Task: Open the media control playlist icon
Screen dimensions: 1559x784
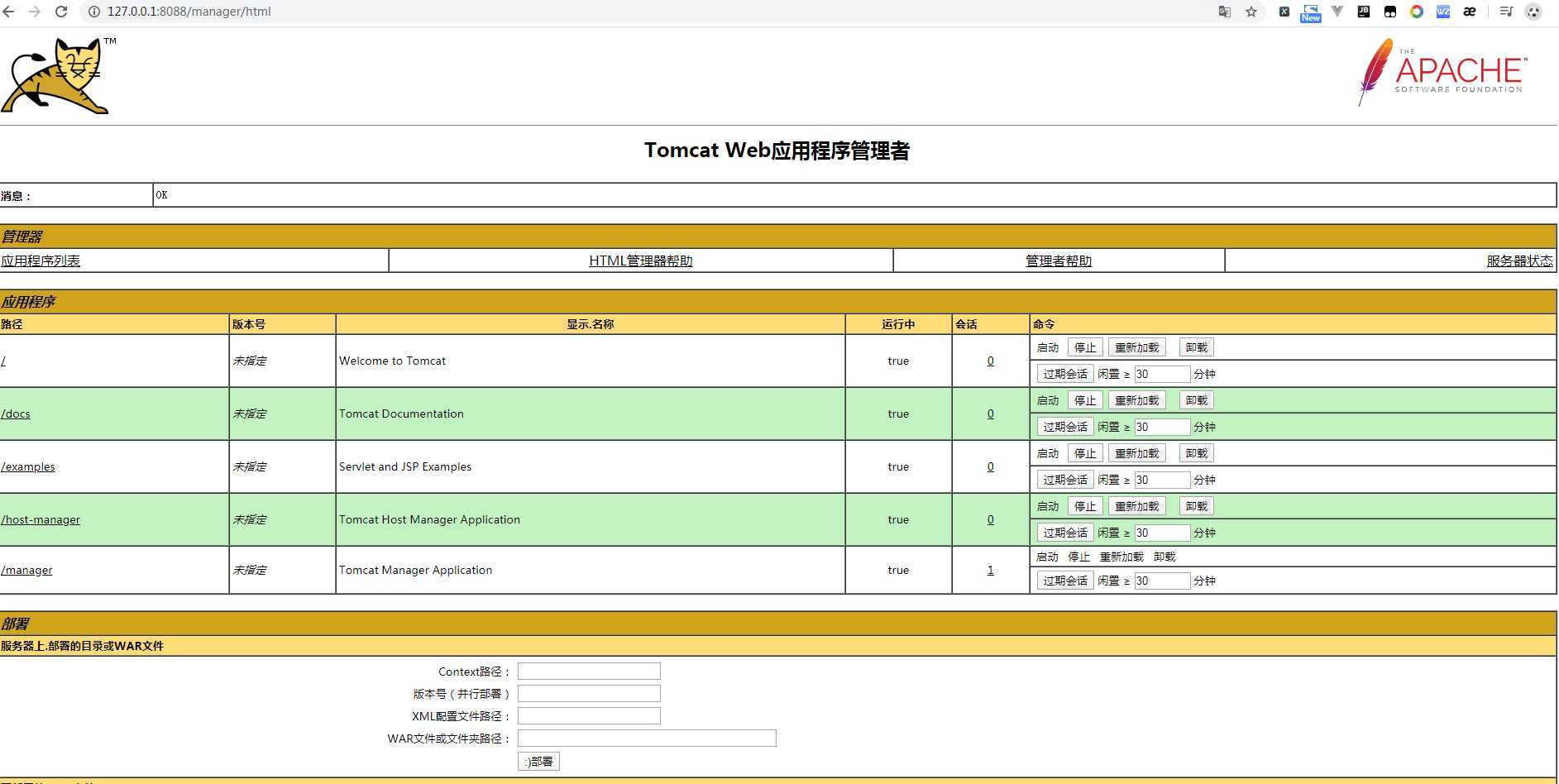Action: tap(1506, 12)
